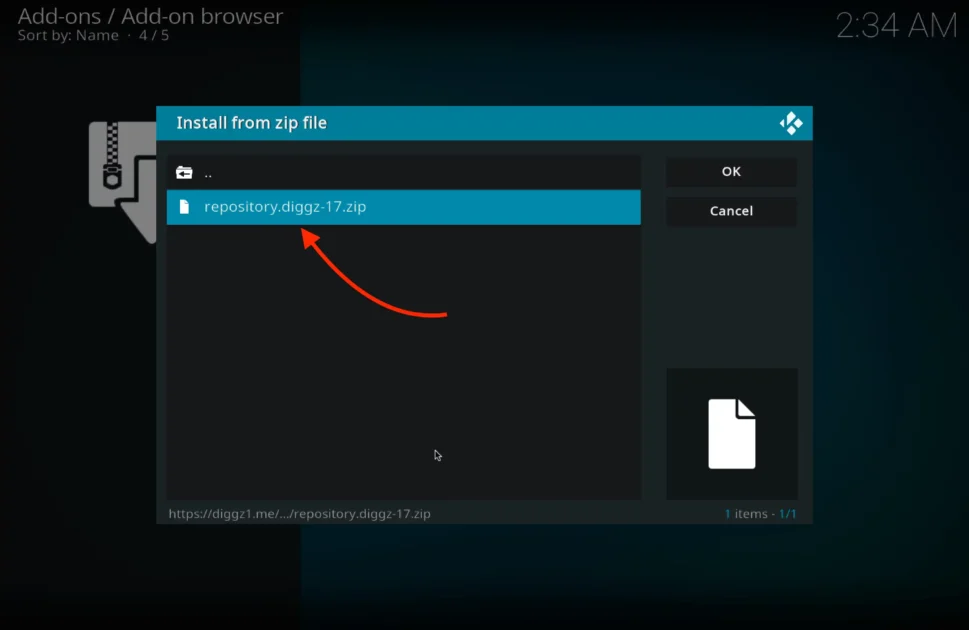Dismiss the dialog with Cancel
The height and width of the screenshot is (630, 969).
click(x=731, y=211)
